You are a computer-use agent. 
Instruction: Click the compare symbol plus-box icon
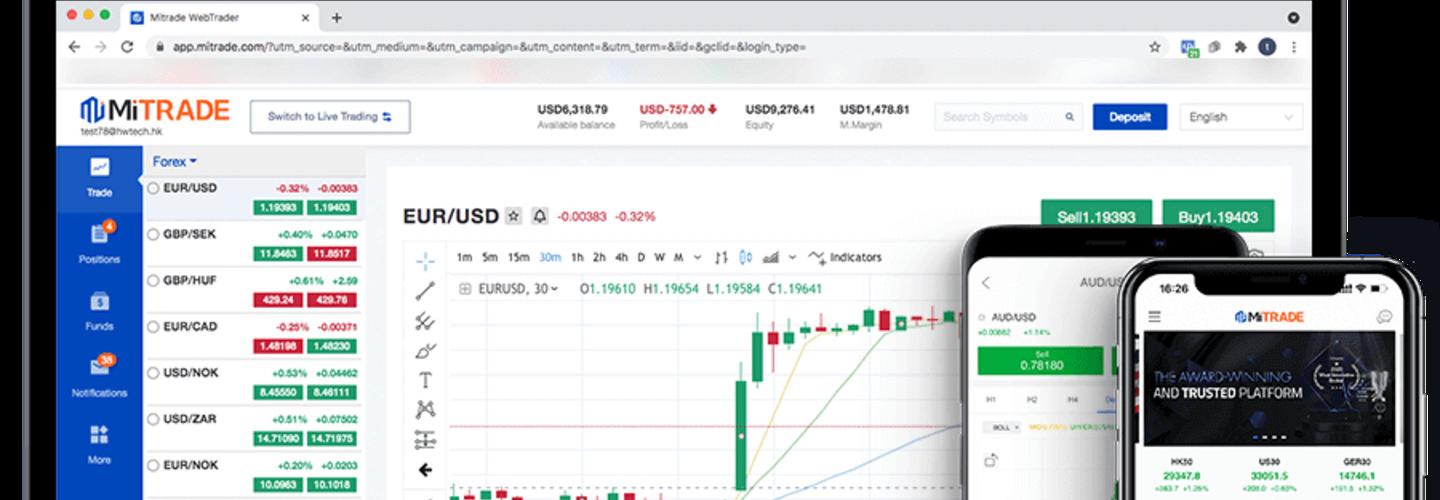[x=465, y=289]
